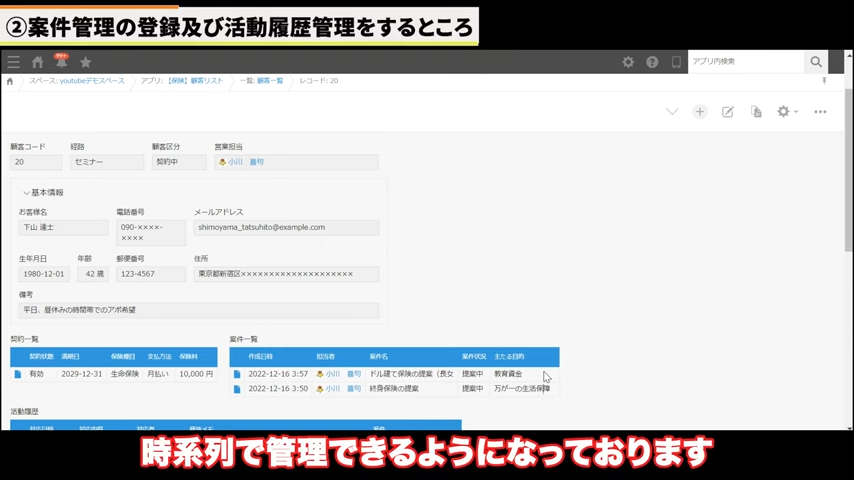Click 満期日 column header in contracts

pyautogui.click(x=70, y=357)
